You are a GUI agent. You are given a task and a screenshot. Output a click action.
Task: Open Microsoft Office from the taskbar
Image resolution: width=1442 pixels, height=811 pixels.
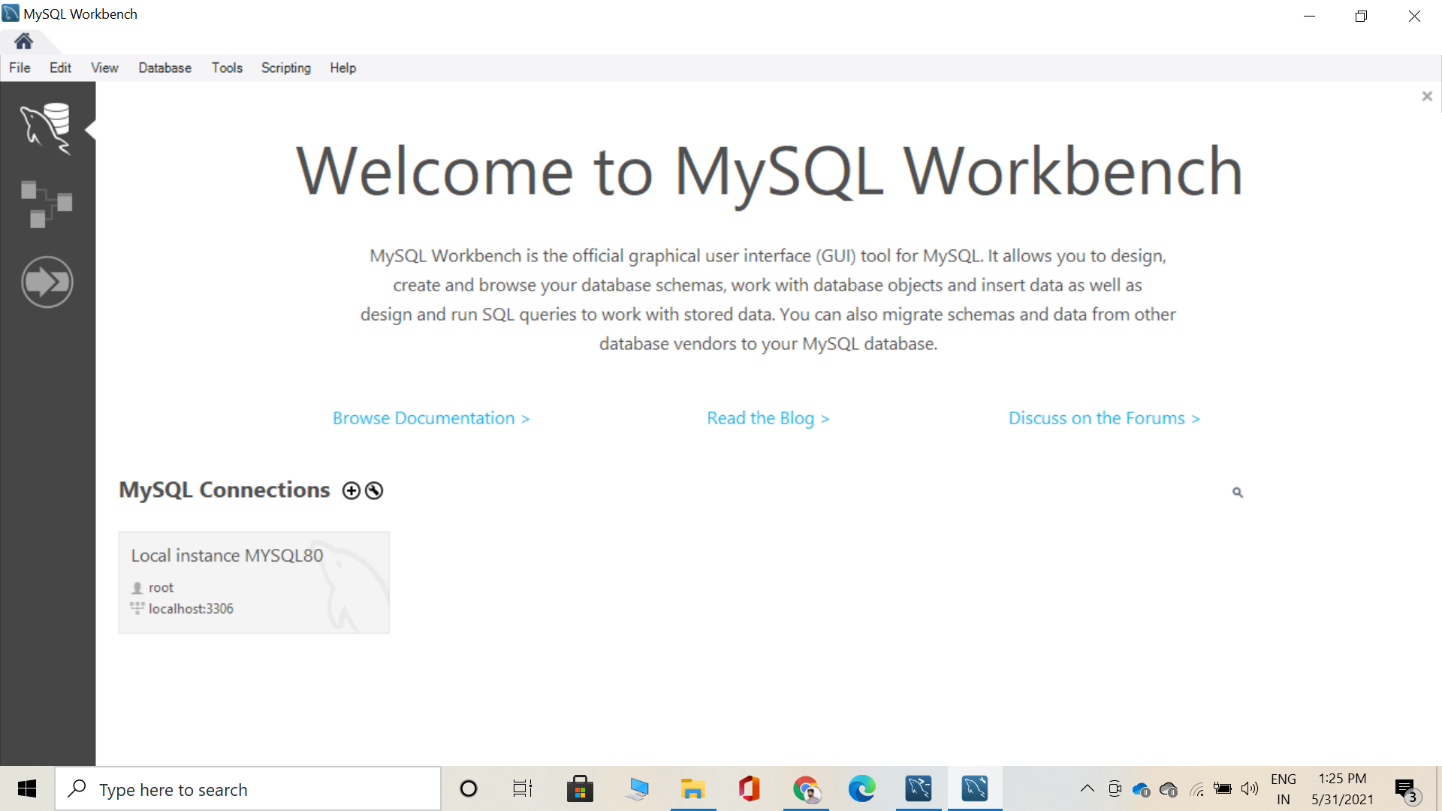click(x=749, y=789)
